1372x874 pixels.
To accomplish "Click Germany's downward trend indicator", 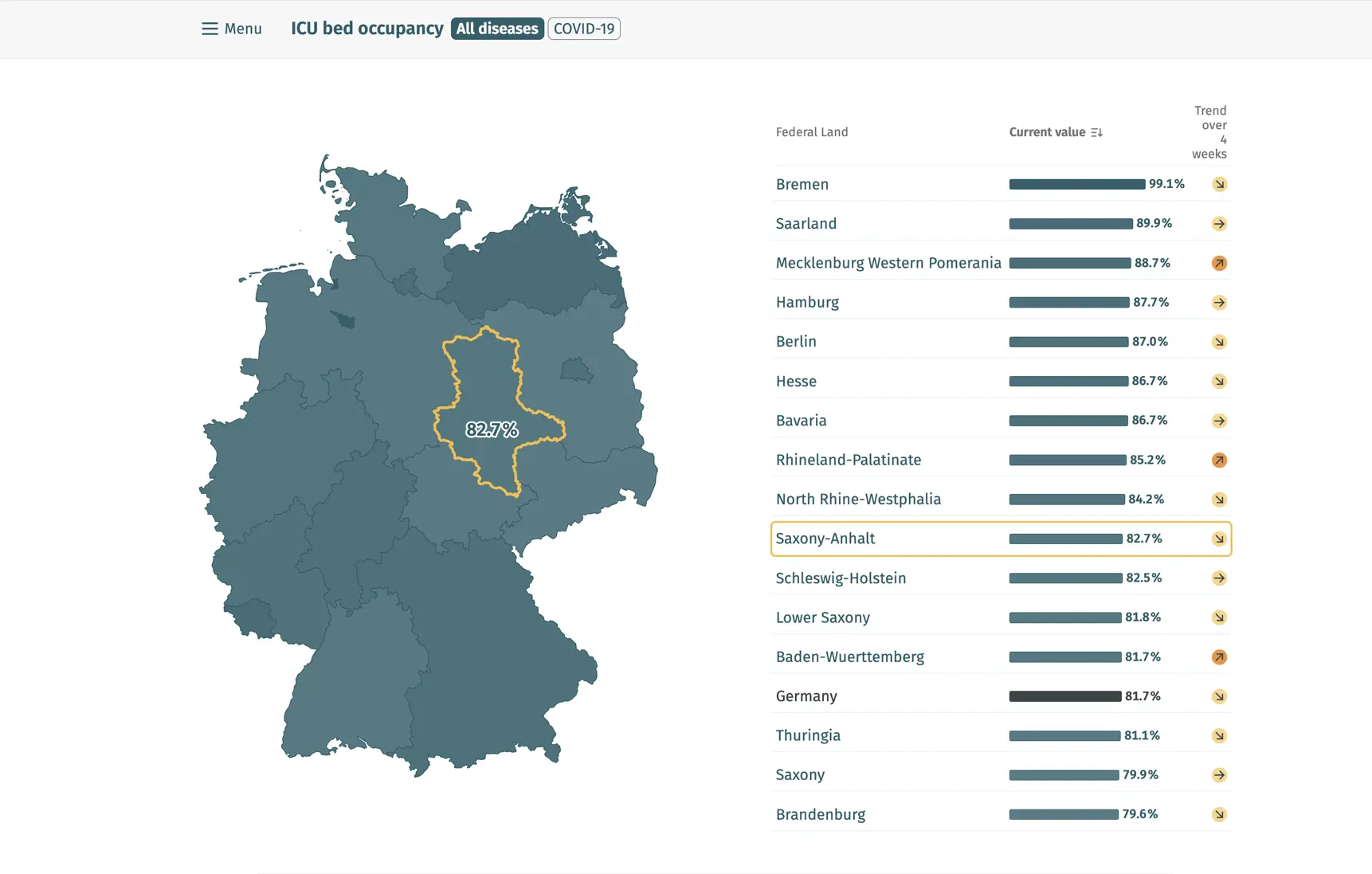I will [x=1219, y=696].
